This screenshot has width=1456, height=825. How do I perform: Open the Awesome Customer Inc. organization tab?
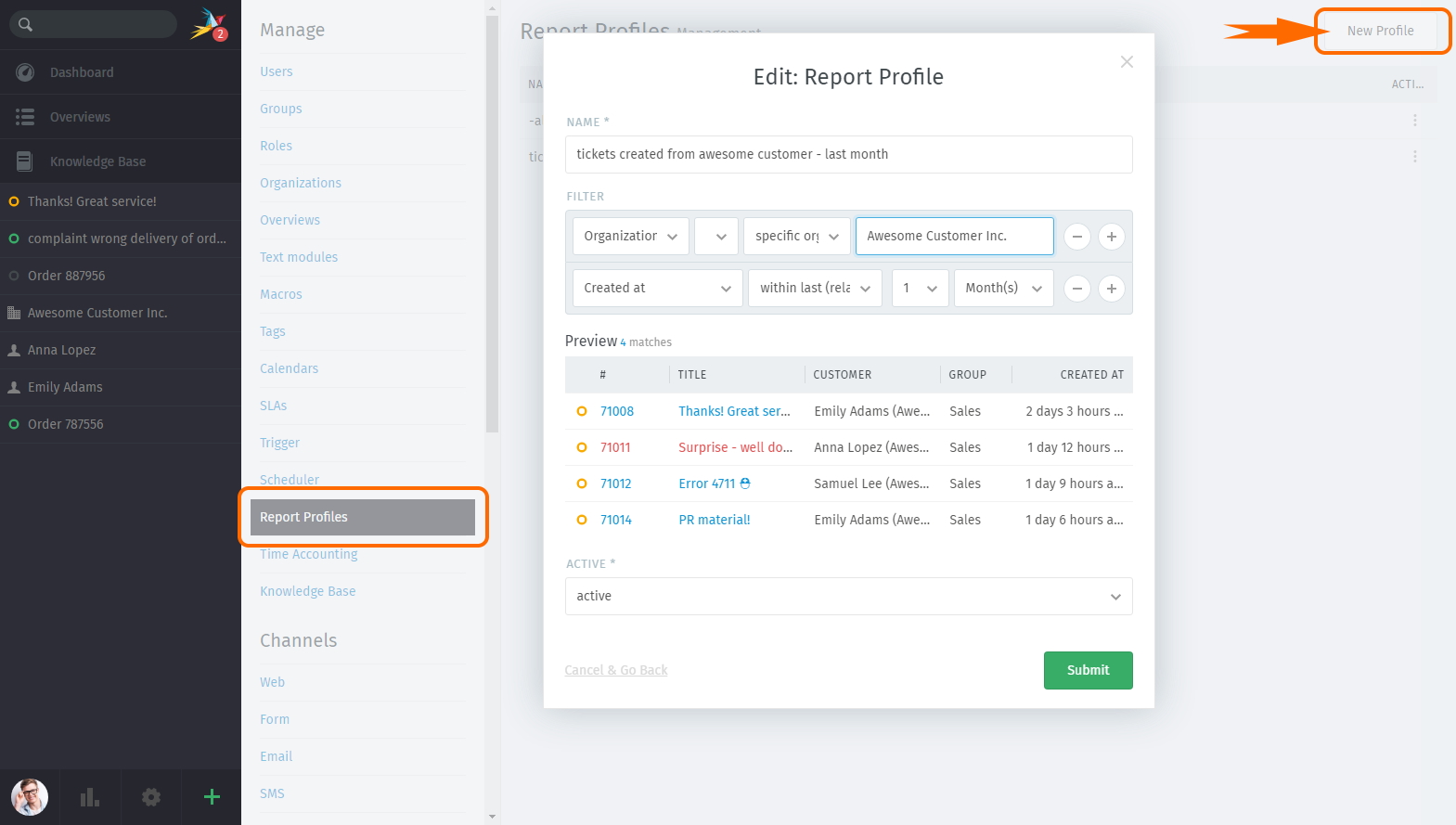coord(121,313)
